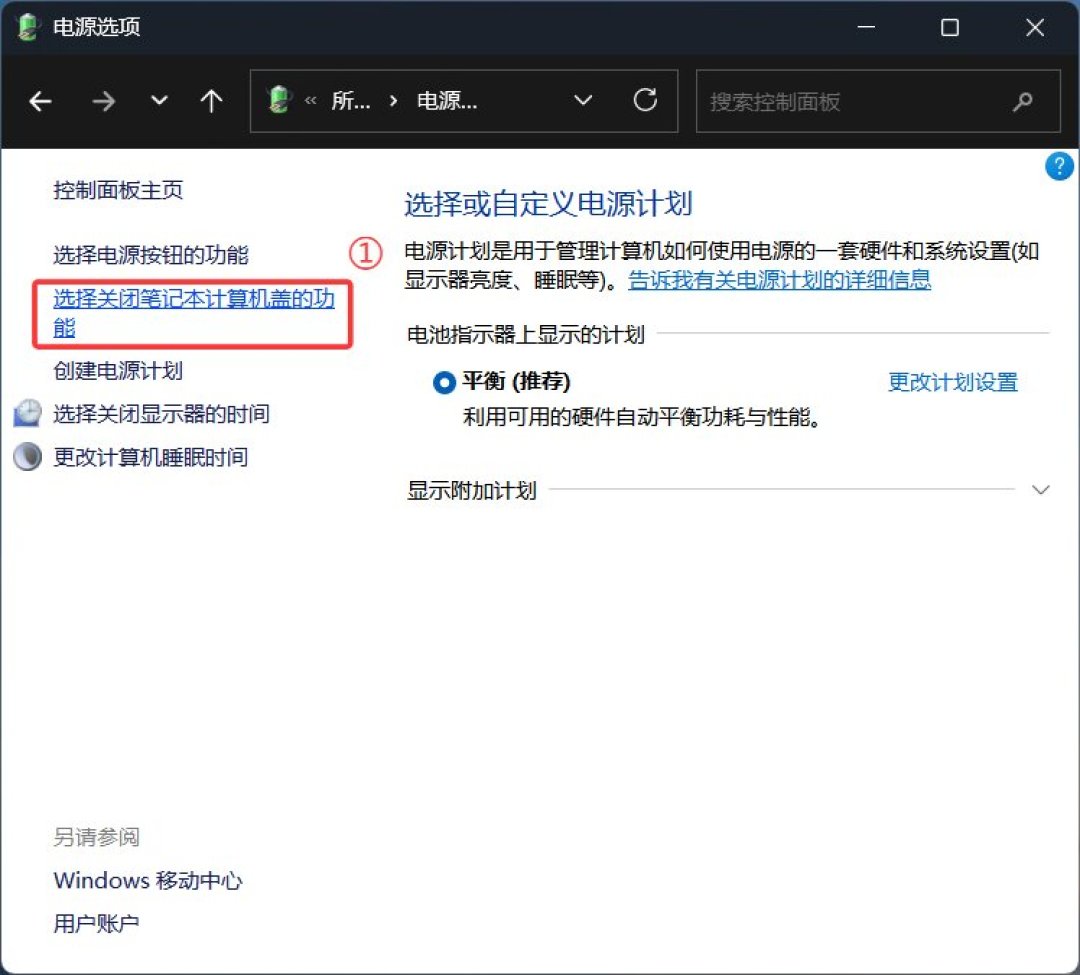Viewport: 1080px width, 975px height.
Task: Expand hidden breadcrumb levels with « chevrons
Action: [x=311, y=101]
